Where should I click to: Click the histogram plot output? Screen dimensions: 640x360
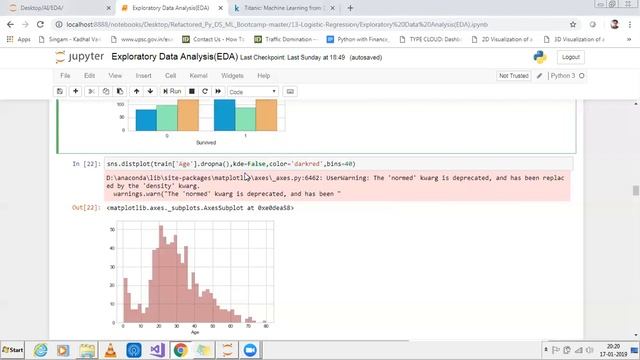pos(191,277)
